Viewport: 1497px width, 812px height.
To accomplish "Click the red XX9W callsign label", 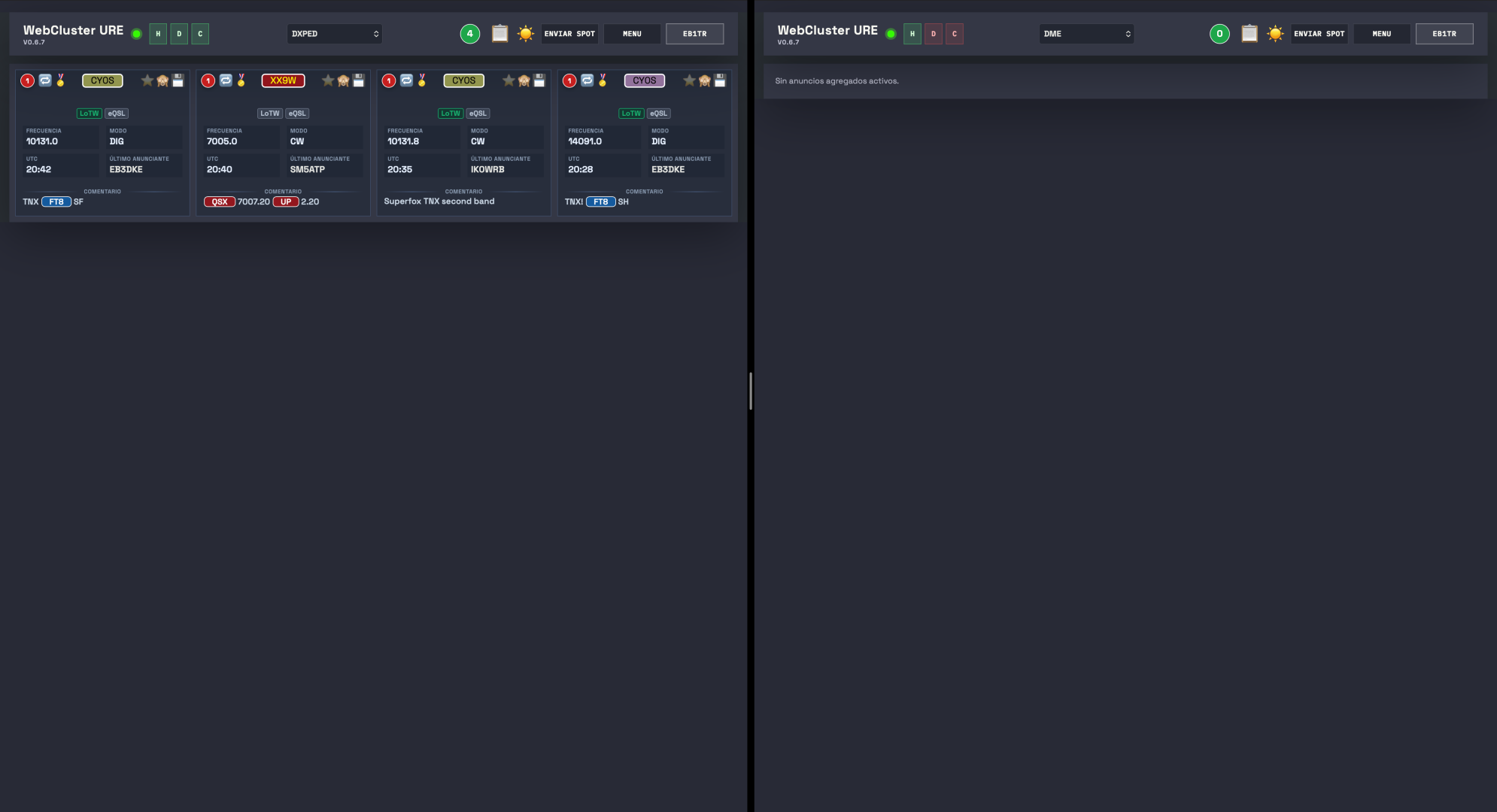I will coord(283,80).
